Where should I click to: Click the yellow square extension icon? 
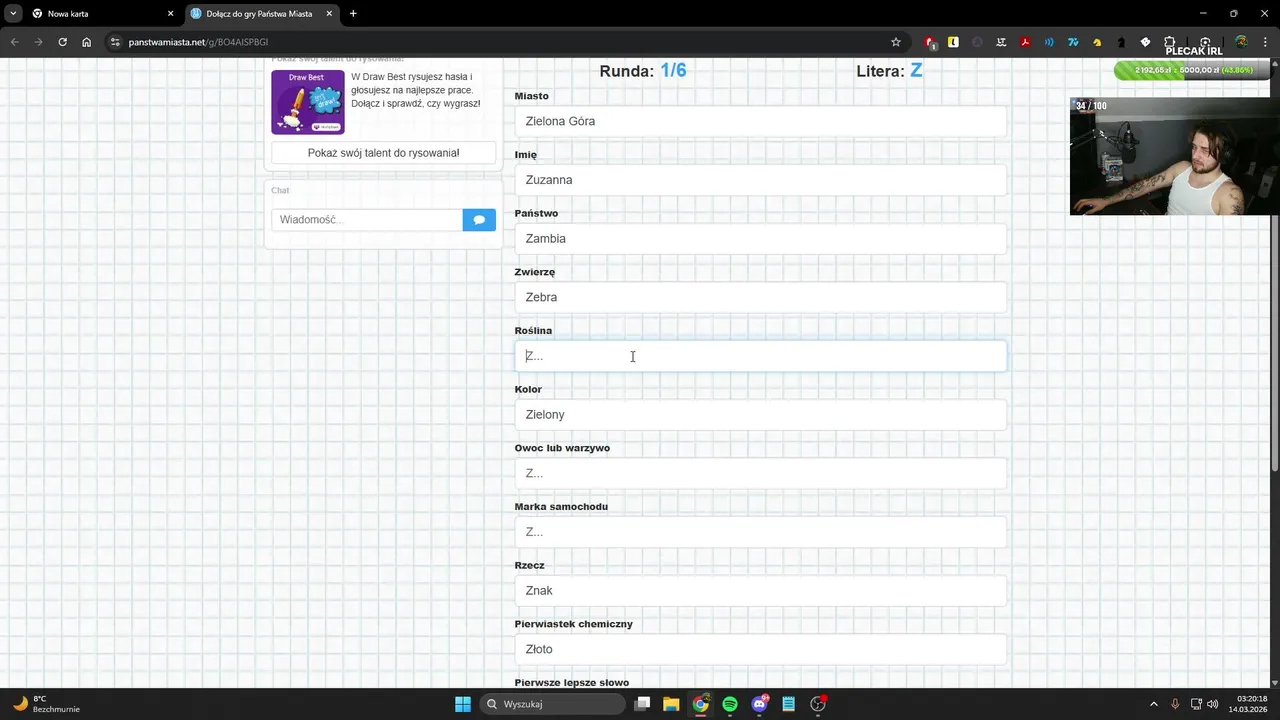click(x=953, y=42)
